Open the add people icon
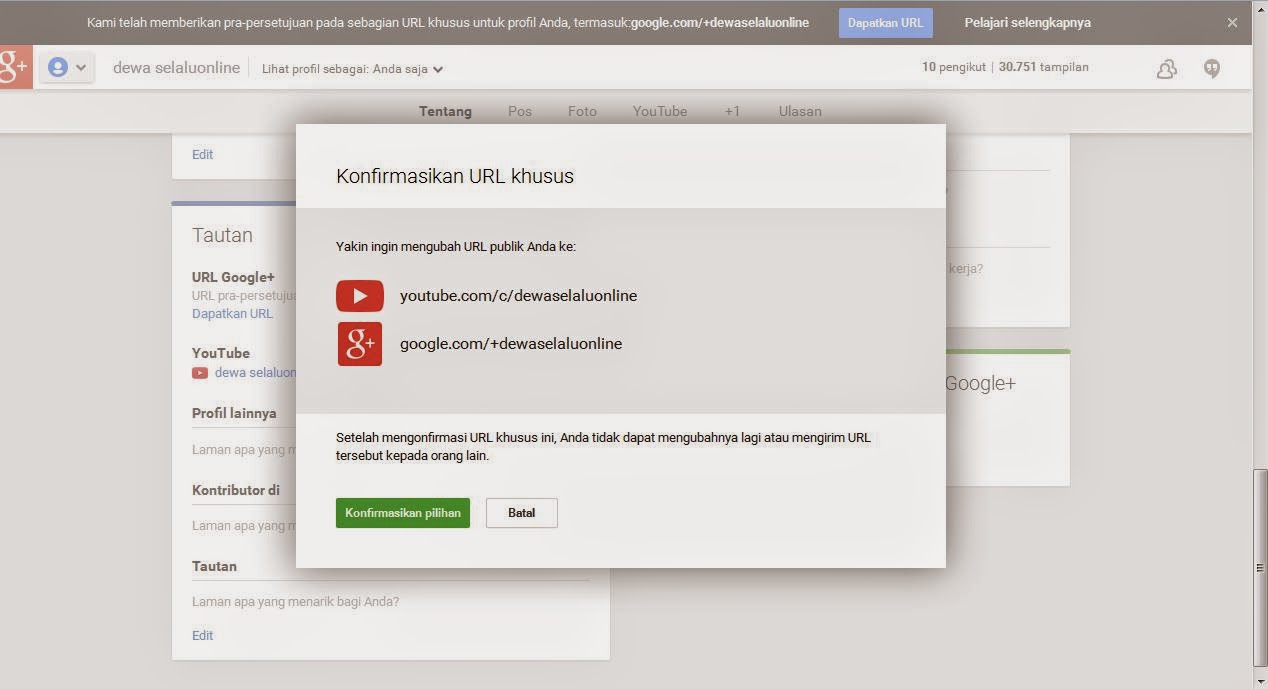 pyautogui.click(x=1166, y=69)
